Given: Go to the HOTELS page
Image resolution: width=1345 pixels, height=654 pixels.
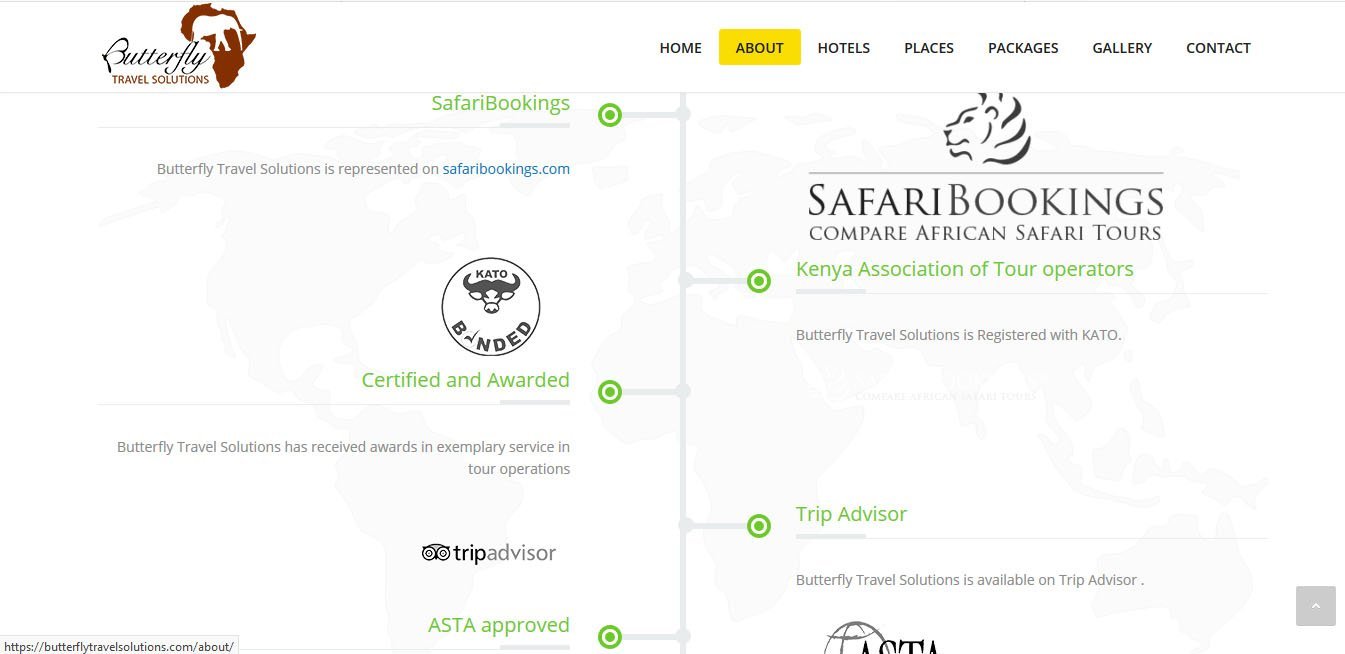Looking at the screenshot, I should [x=844, y=48].
